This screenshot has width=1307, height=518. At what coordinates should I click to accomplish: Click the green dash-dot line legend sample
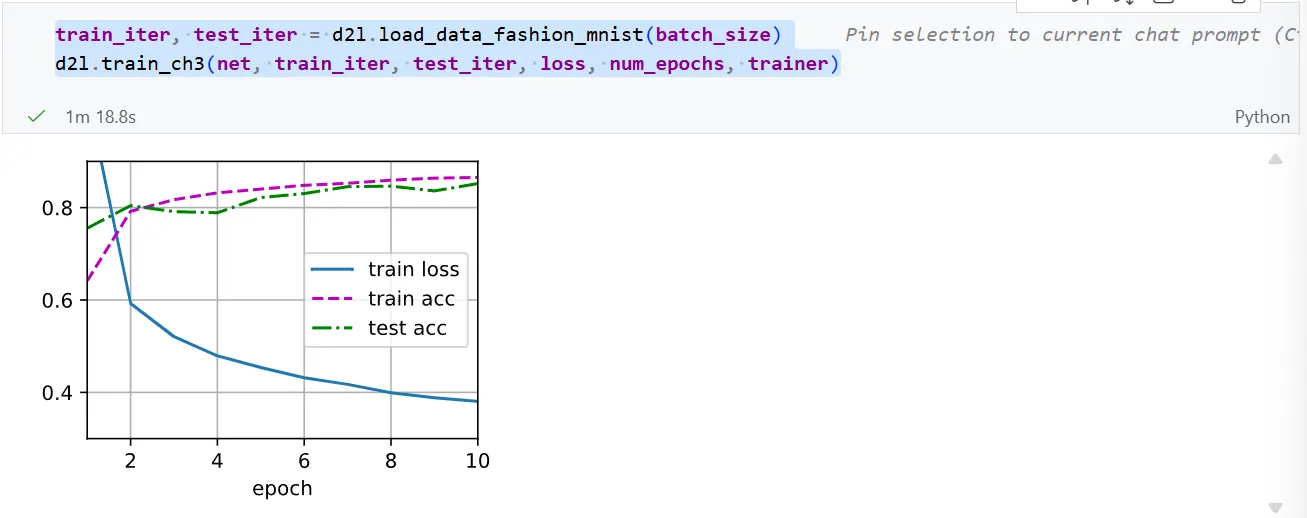pos(335,328)
